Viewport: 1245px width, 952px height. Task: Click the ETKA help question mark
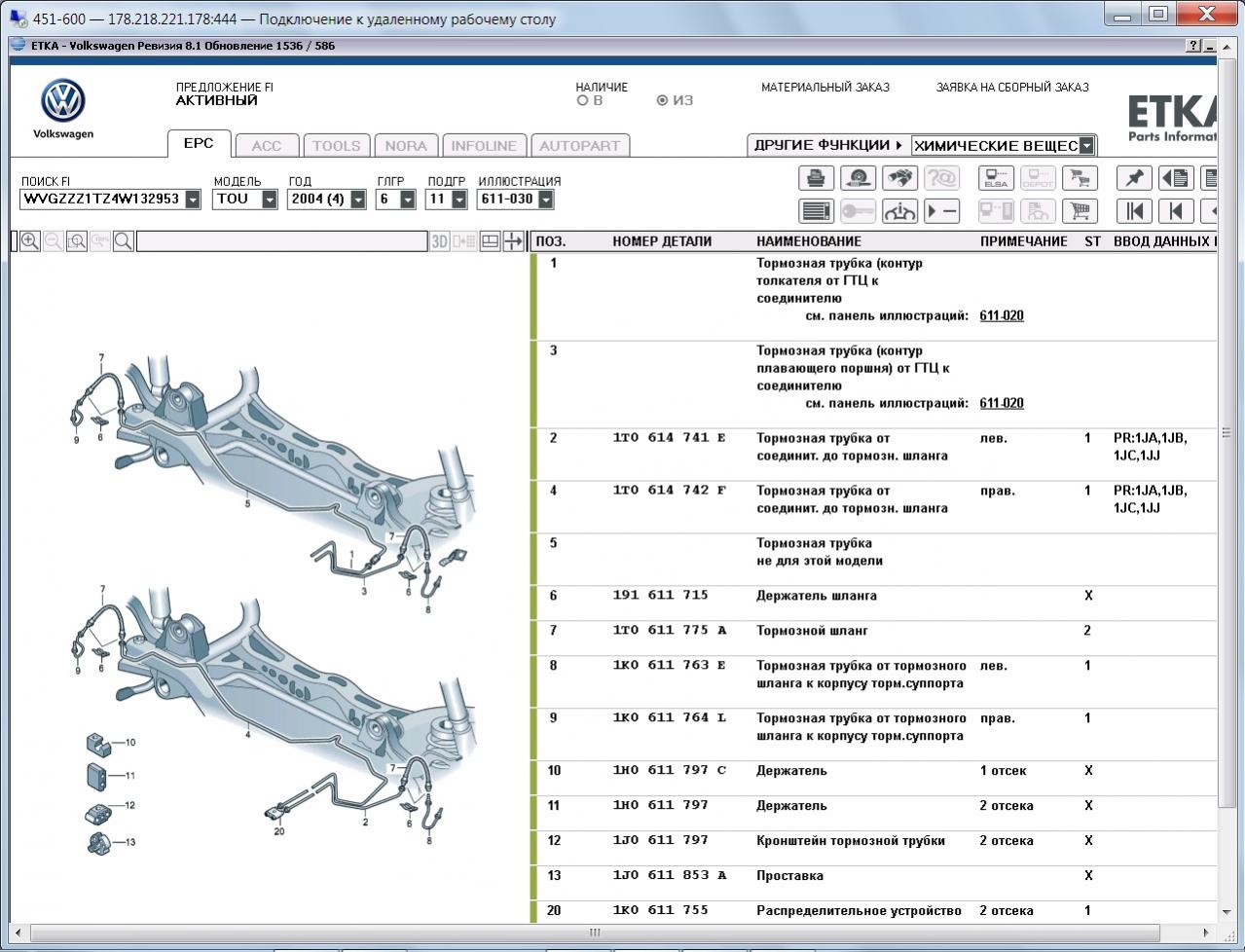1194,46
